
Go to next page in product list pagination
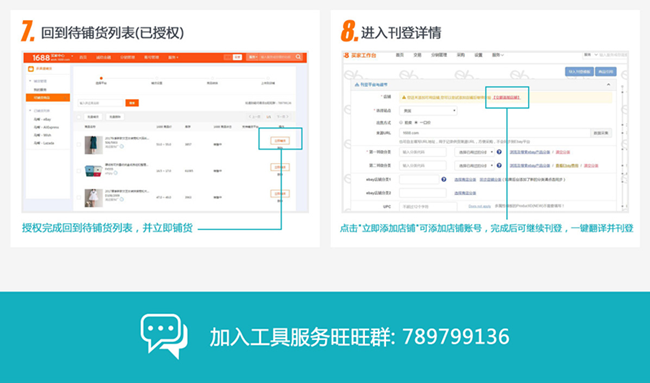tap(282, 117)
